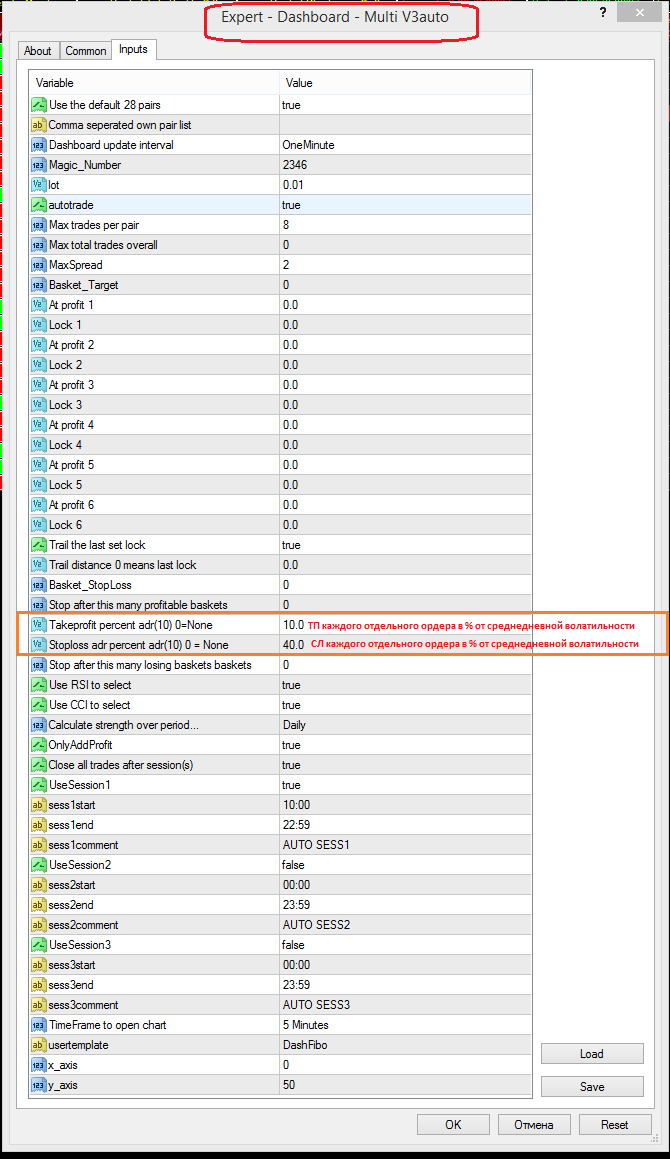Click the Takeprofit value 10.0
670x1159 pixels.
point(294,625)
